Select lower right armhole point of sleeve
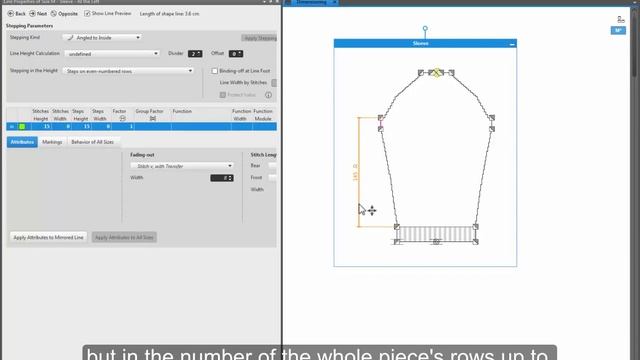Viewport: 640px width, 360px height. [492, 129]
